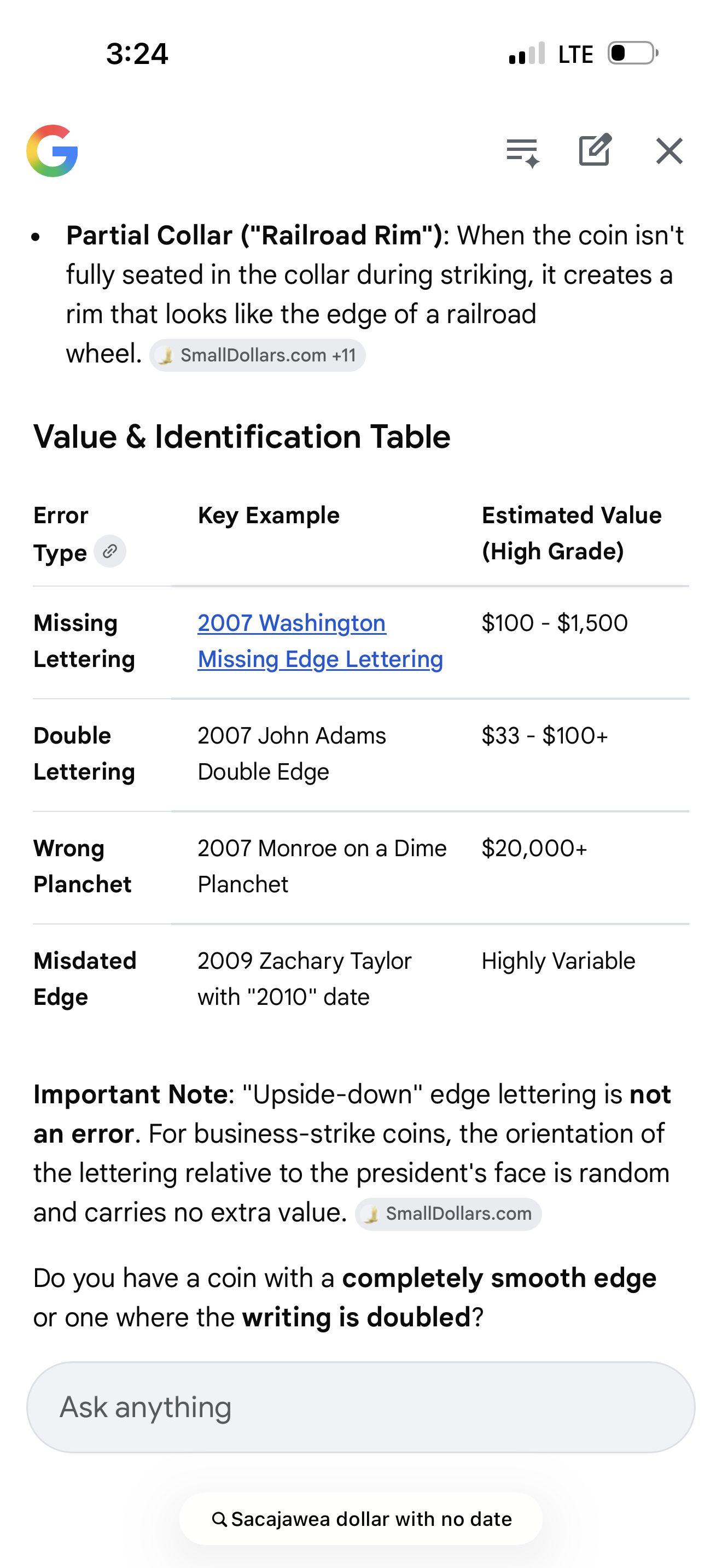
Task: Search Sacajawea dollar with no date suggestion
Action: [x=370, y=1519]
